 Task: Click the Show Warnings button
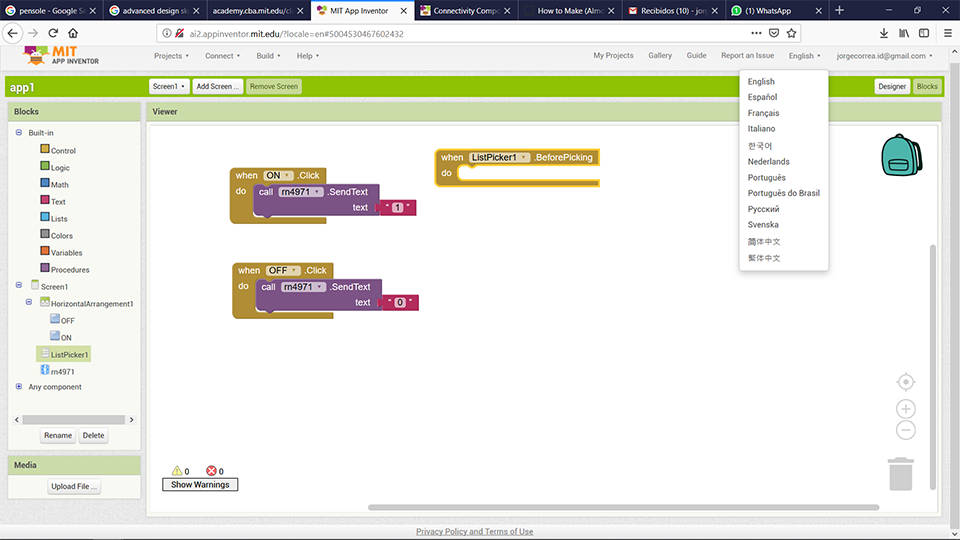coord(200,484)
